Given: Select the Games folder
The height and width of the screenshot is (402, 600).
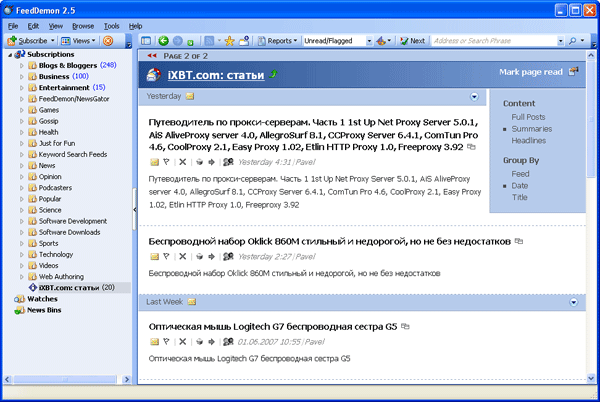Looking at the screenshot, I should 49,110.
